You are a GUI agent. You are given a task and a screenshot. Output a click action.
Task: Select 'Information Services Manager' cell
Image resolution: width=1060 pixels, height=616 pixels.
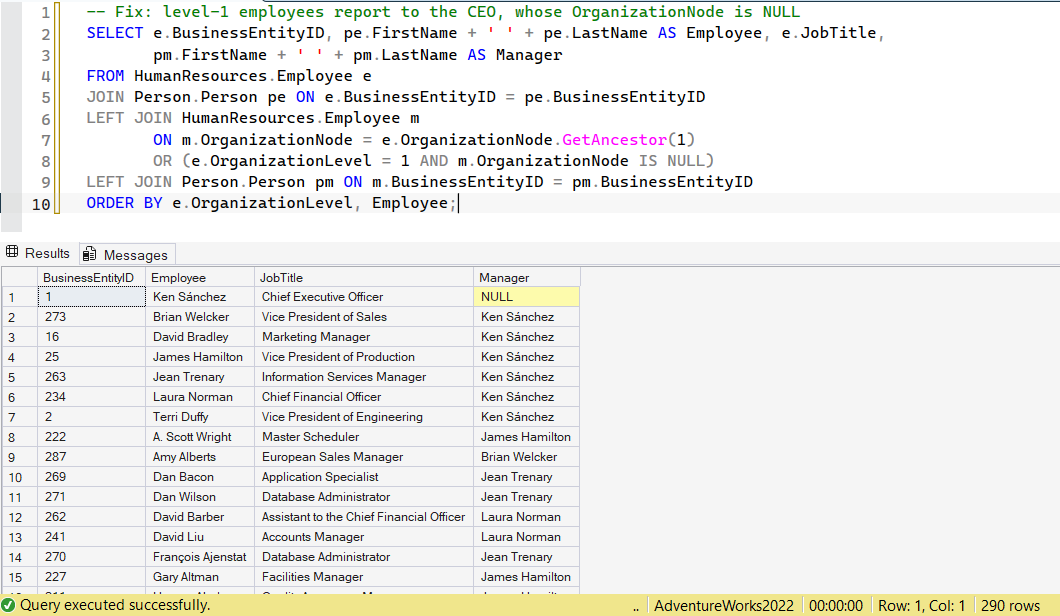point(364,377)
